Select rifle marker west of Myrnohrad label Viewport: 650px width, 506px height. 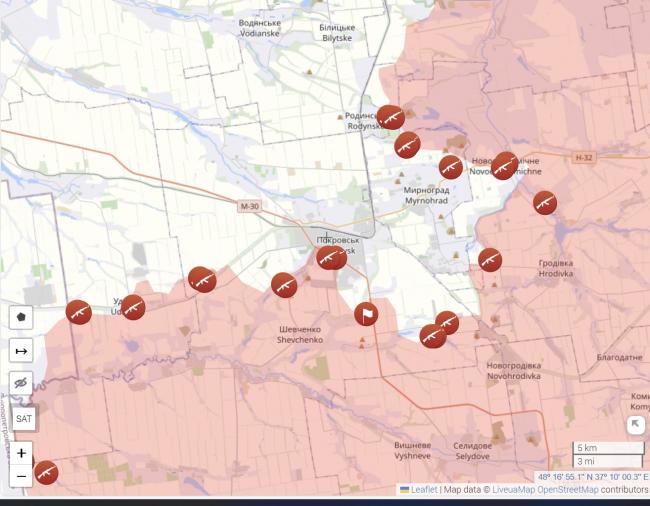pos(406,145)
